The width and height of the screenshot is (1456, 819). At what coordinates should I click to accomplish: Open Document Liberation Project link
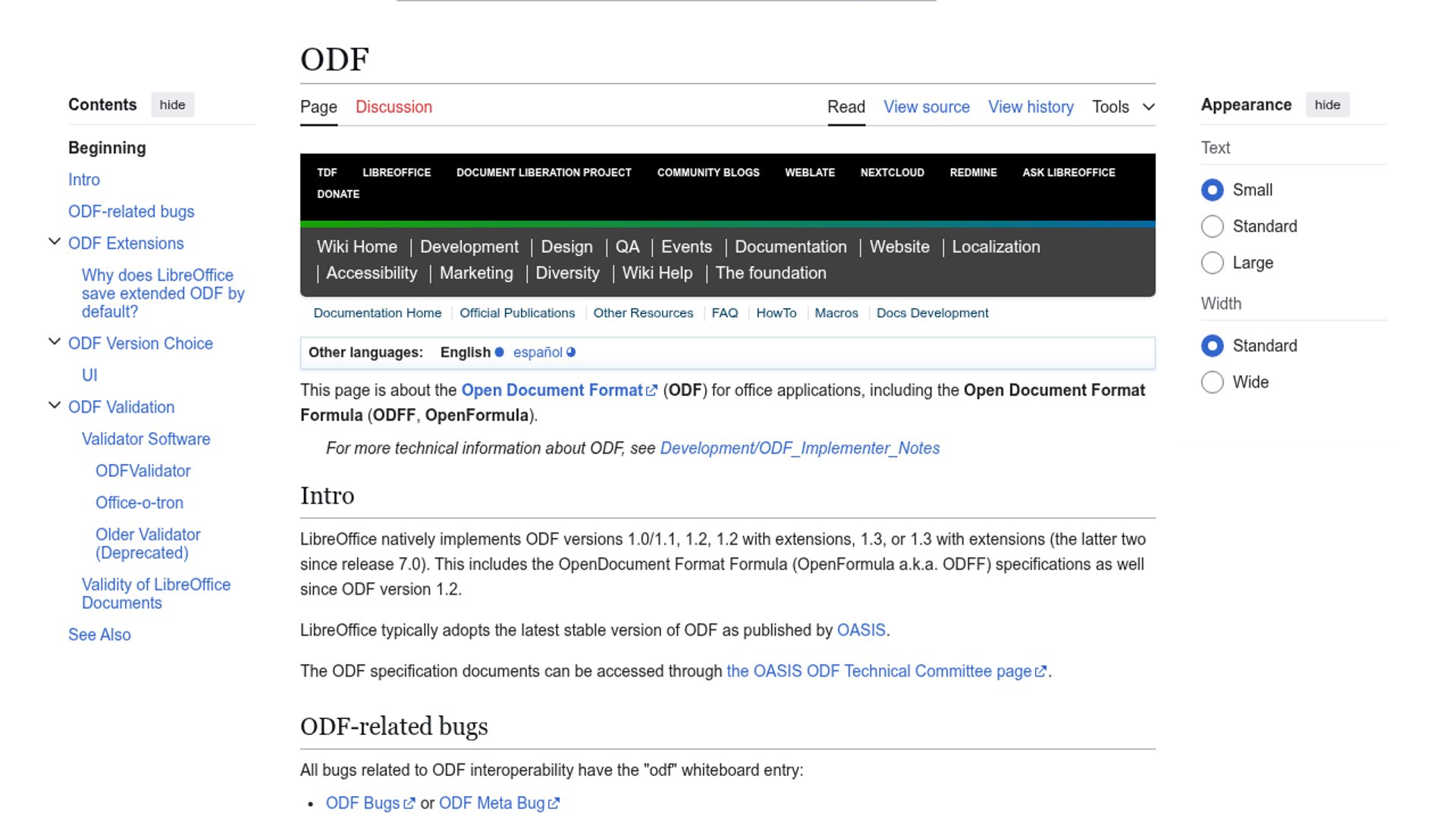(x=544, y=173)
